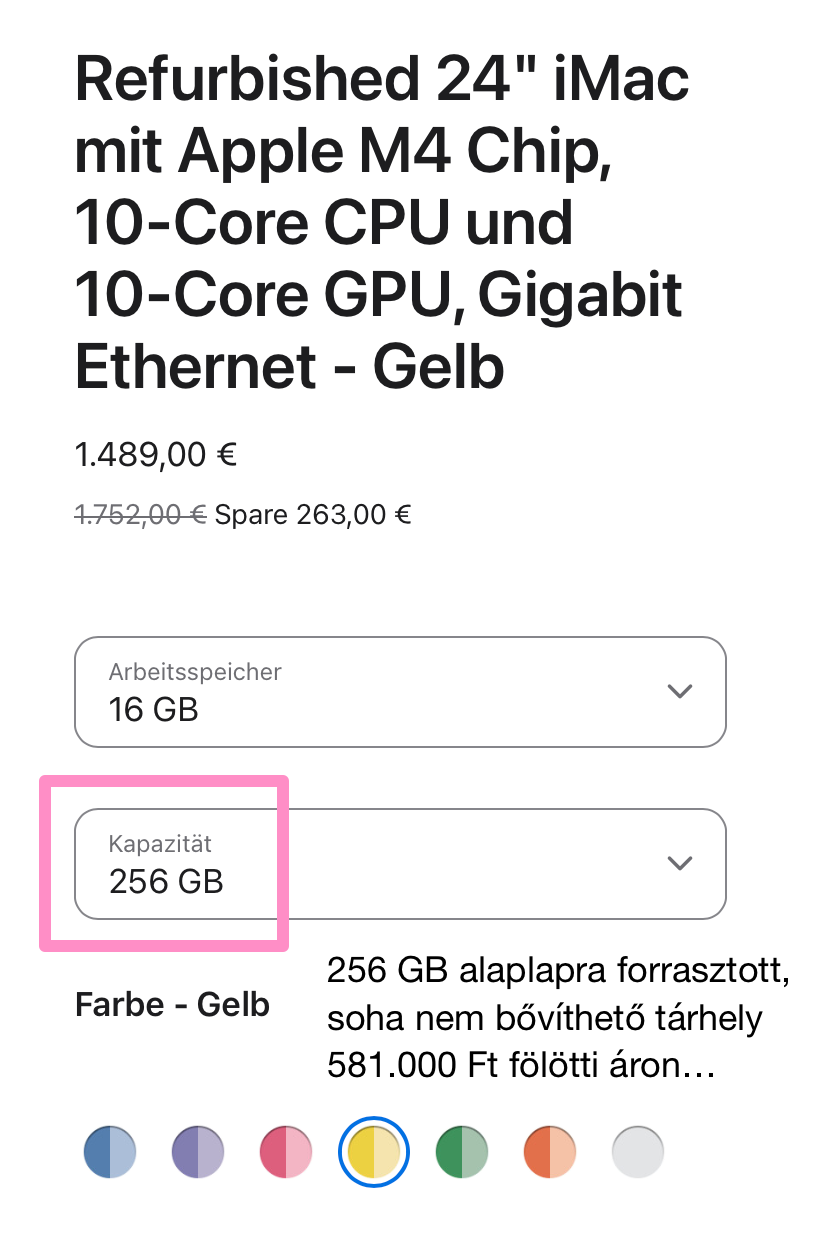Select the orange color swatch

pyautogui.click(x=550, y=1153)
